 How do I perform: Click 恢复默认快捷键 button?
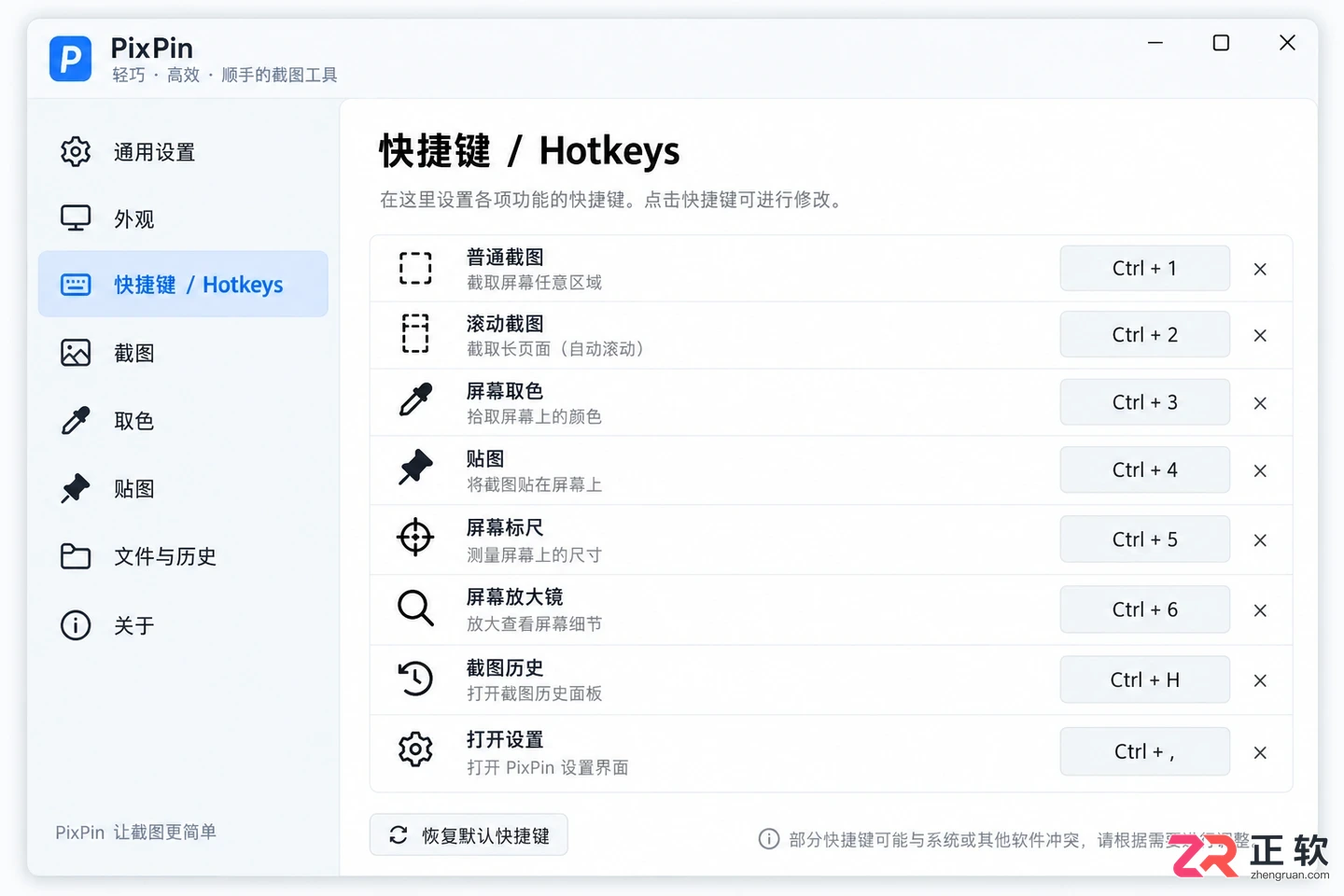(x=469, y=834)
